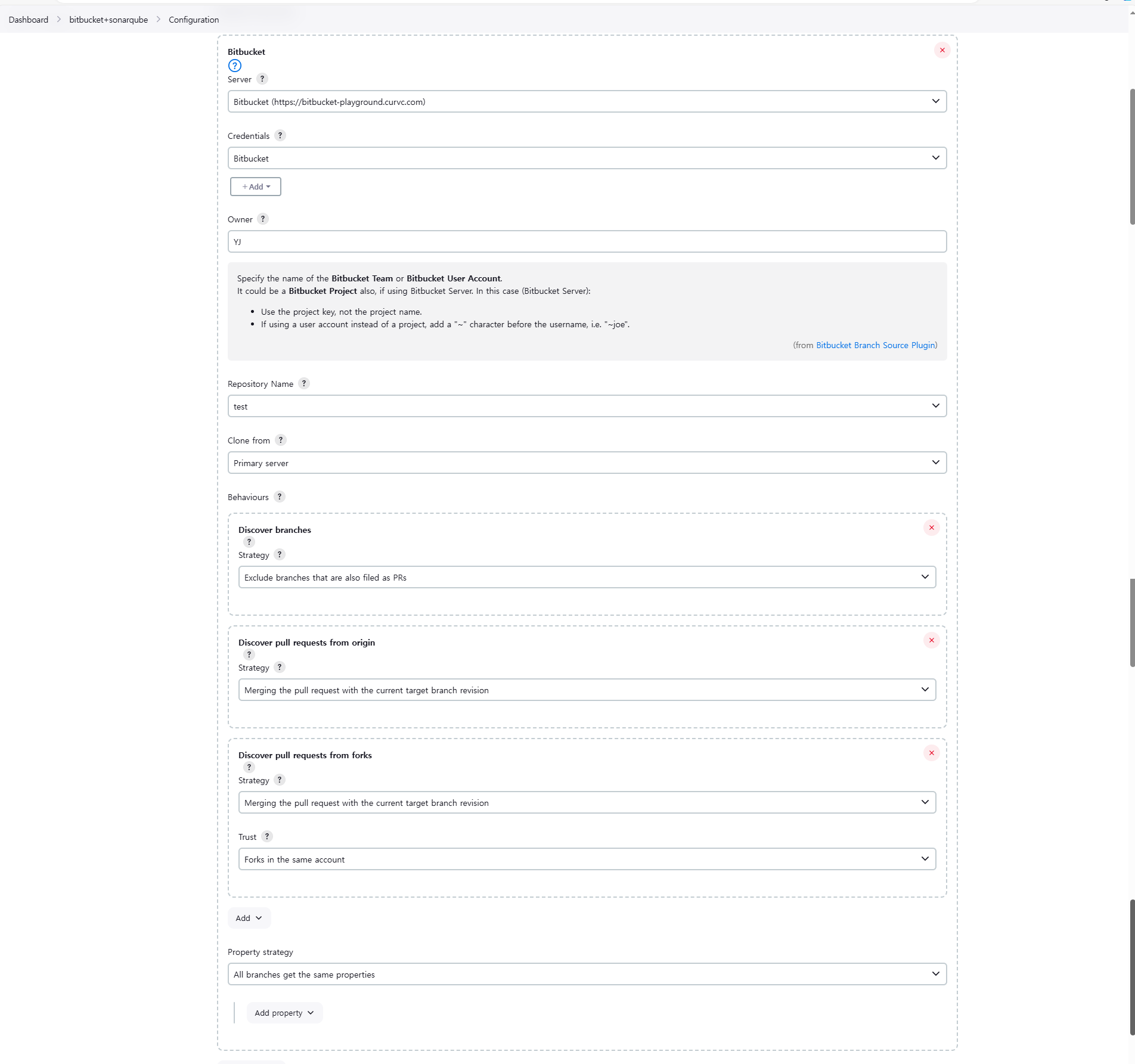This screenshot has width=1135, height=1064.
Task: Delete the Discover branches behaviour
Action: point(931,528)
